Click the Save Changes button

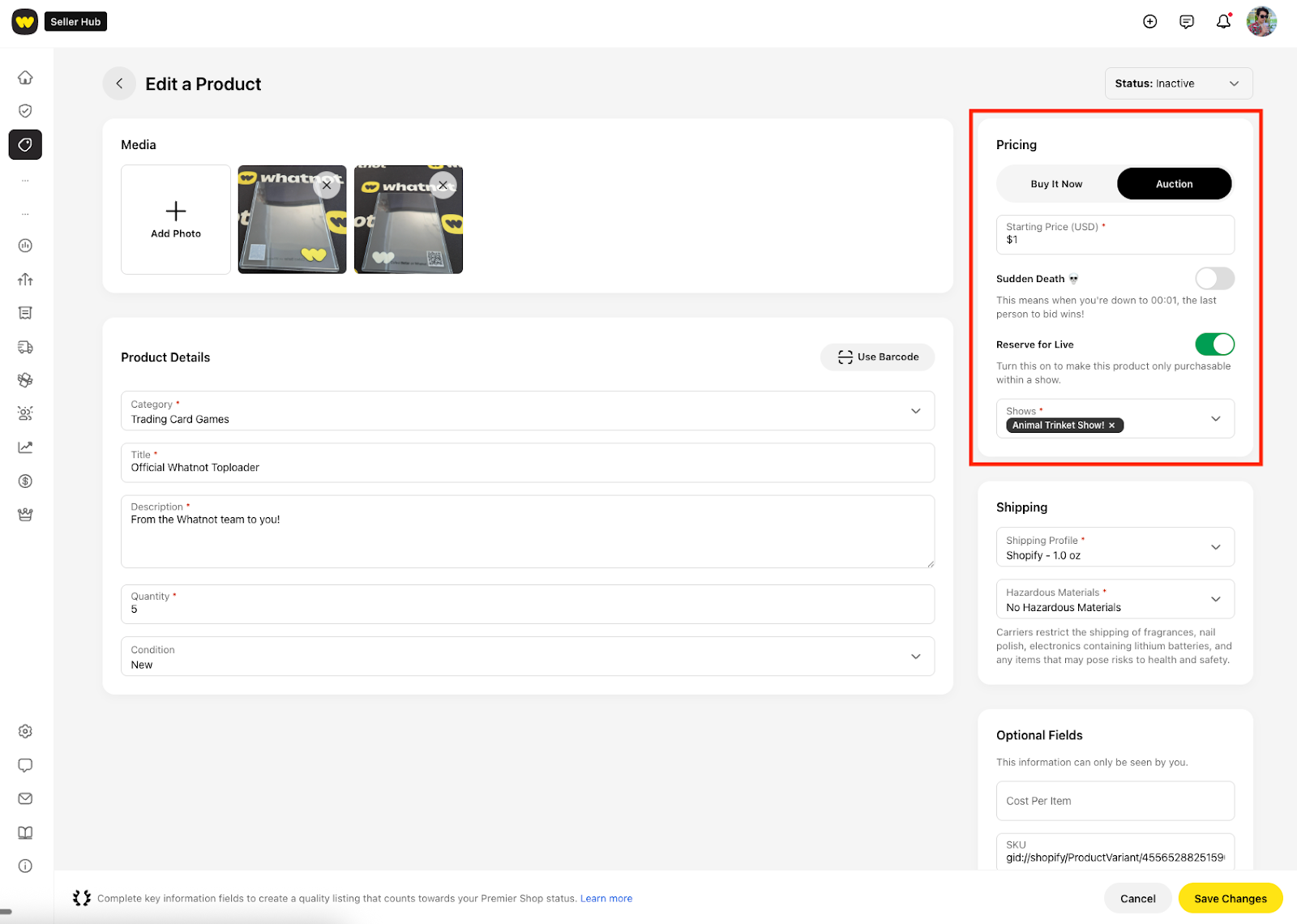(x=1230, y=898)
